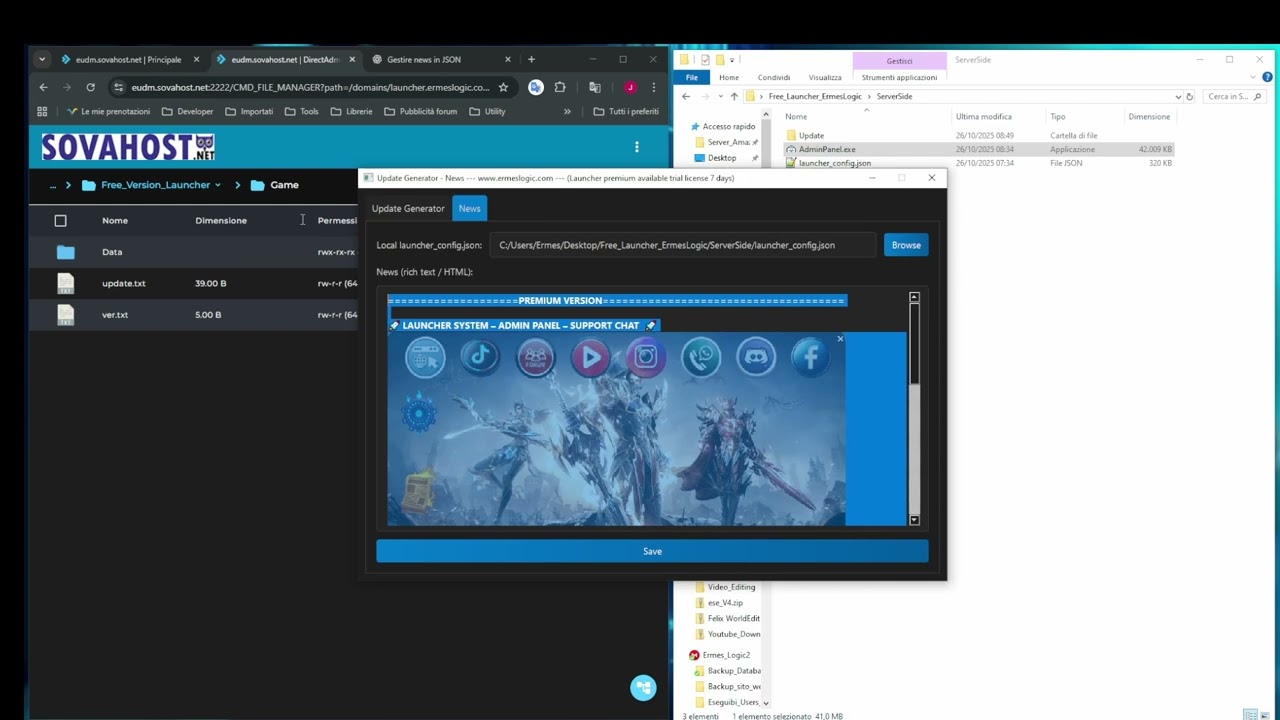Open the Developer bookmark folder
The image size is (1280, 720).
(187, 111)
